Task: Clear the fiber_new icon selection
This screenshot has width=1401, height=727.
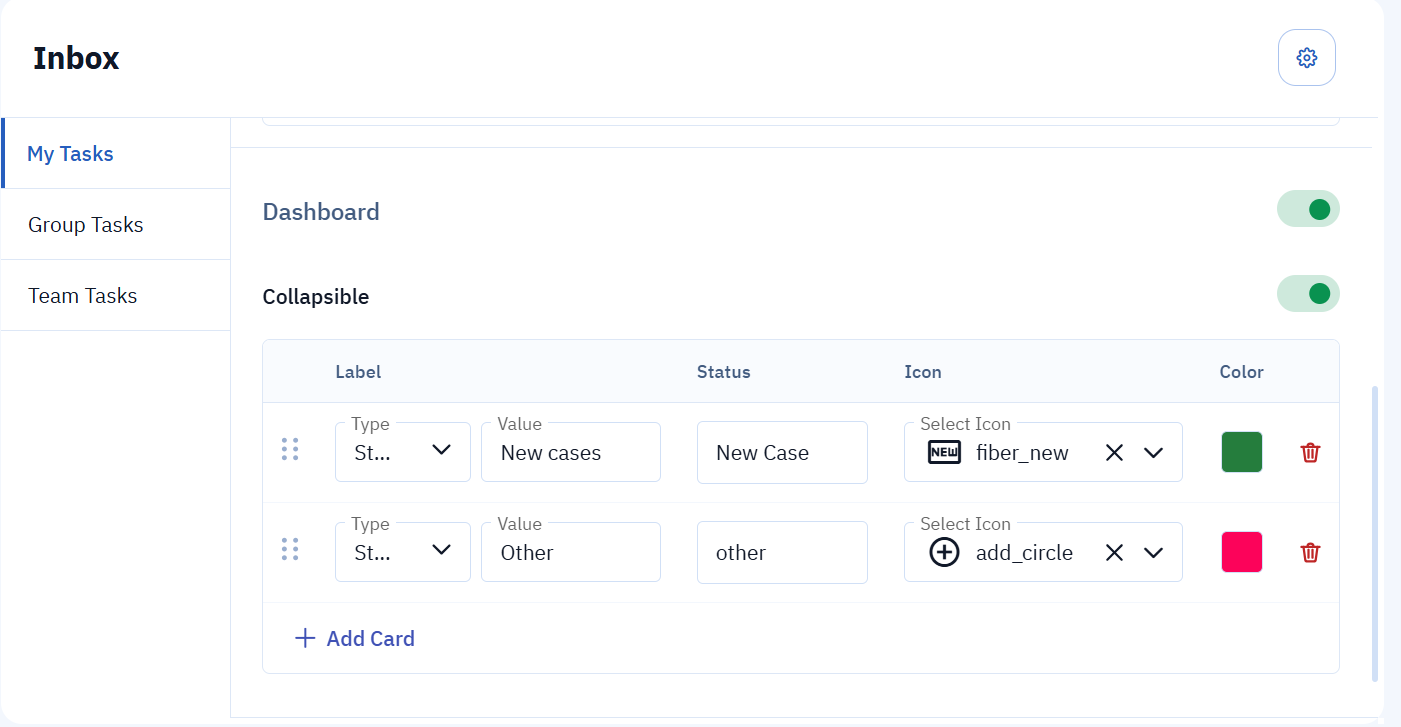Action: 1114,453
